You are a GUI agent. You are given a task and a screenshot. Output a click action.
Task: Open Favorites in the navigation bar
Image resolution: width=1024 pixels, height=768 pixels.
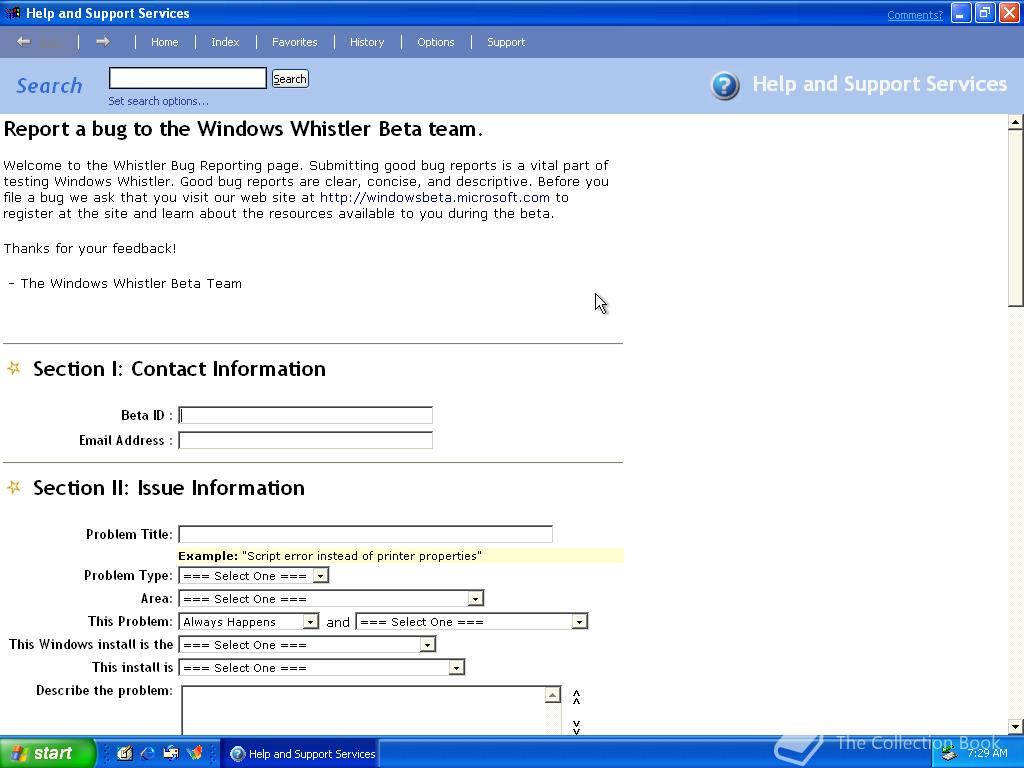295,42
